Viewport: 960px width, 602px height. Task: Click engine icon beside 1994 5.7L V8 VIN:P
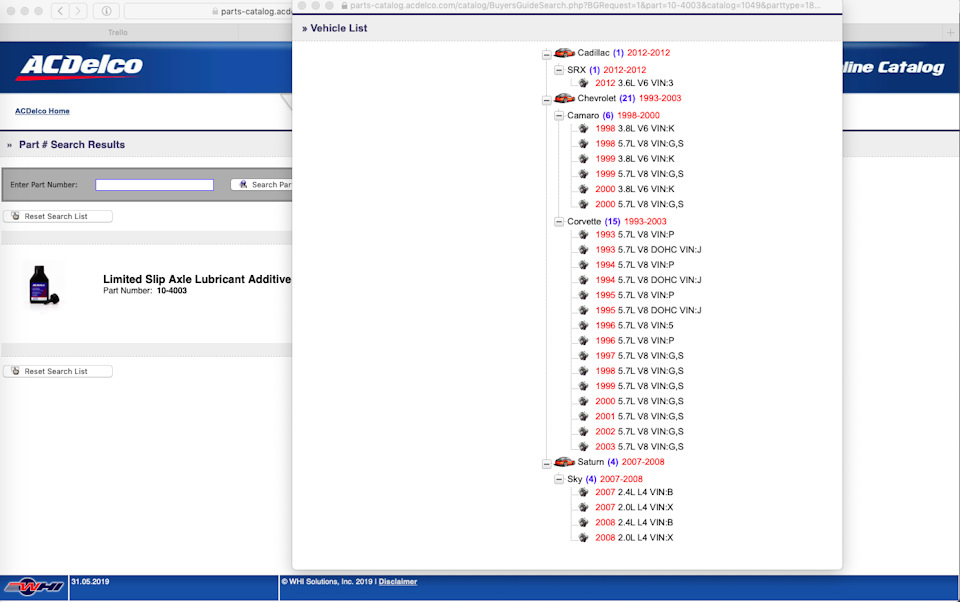pyautogui.click(x=583, y=265)
